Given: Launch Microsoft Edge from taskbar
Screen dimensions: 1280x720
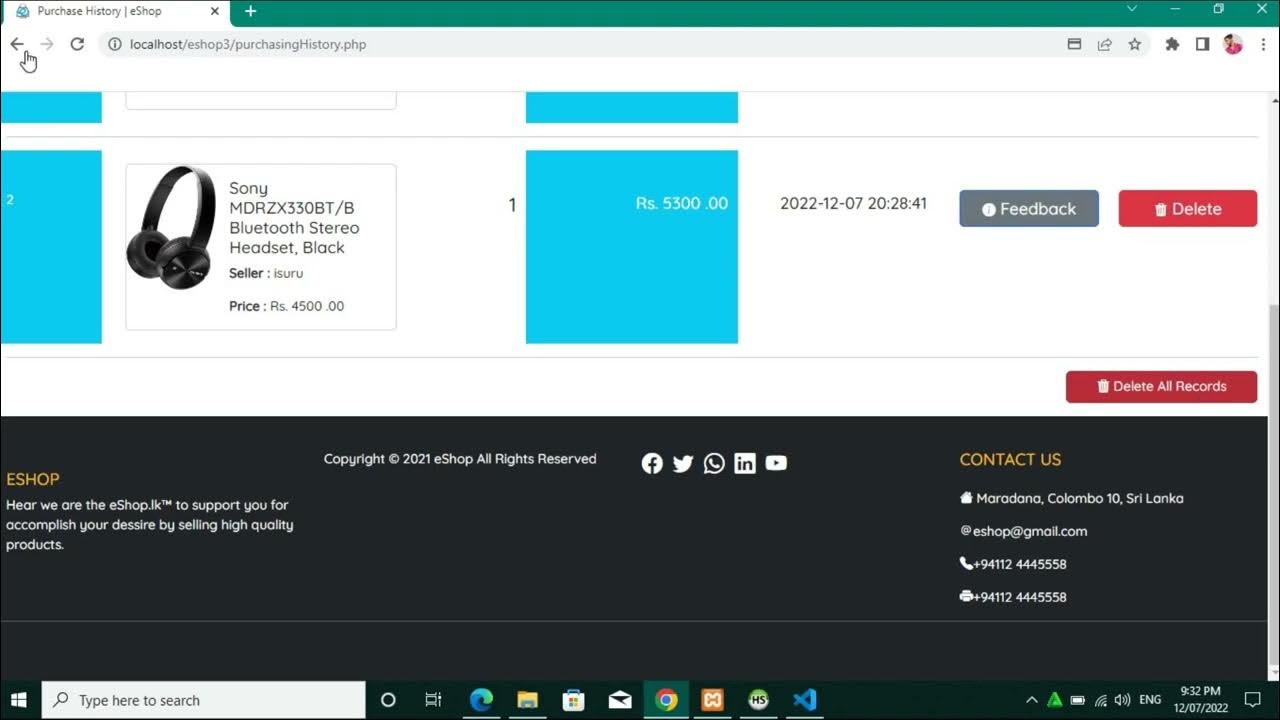Looking at the screenshot, I should pyautogui.click(x=481, y=700).
